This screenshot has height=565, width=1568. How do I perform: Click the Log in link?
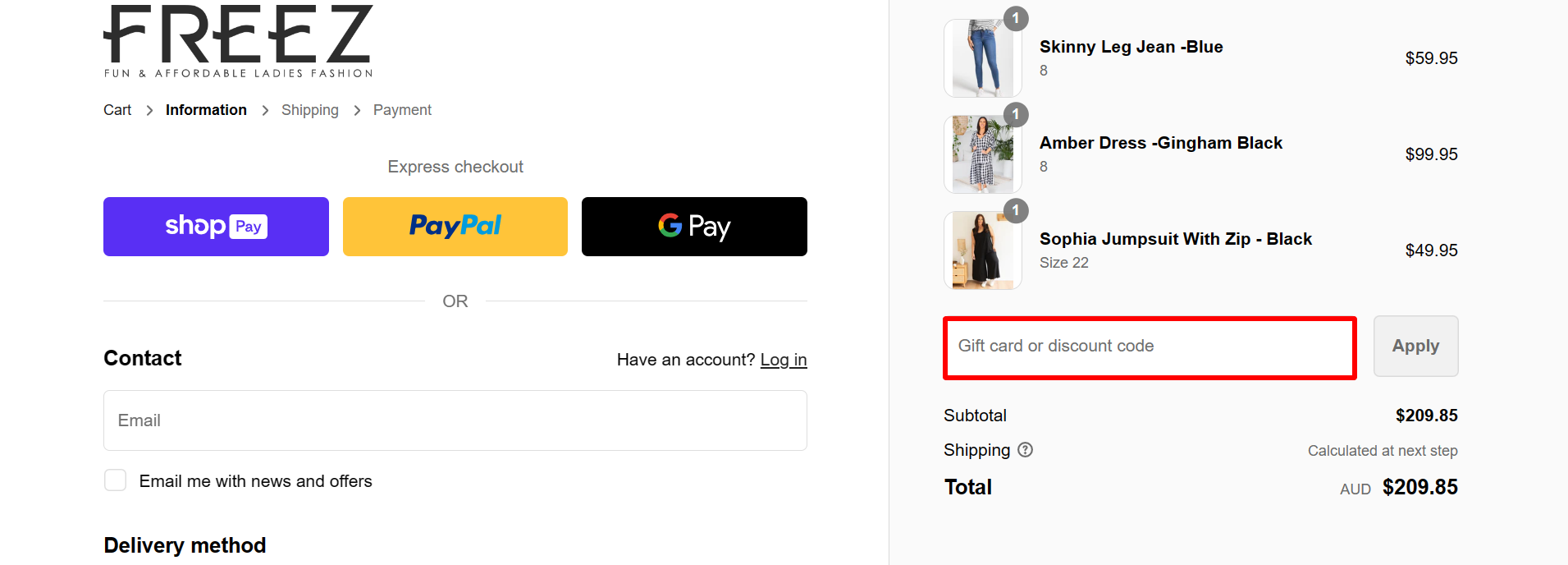(x=783, y=360)
